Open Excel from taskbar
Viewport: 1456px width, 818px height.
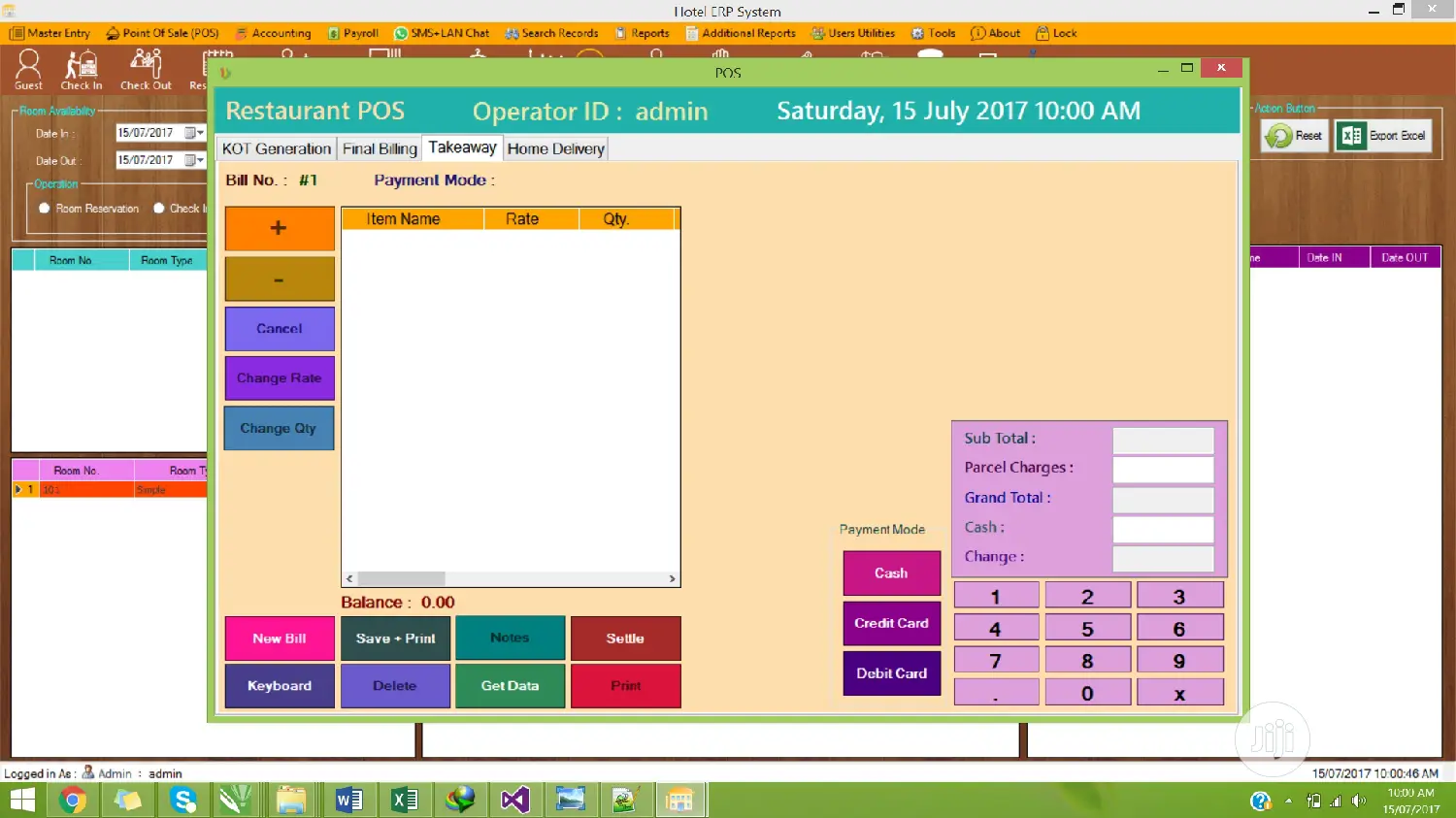point(404,801)
